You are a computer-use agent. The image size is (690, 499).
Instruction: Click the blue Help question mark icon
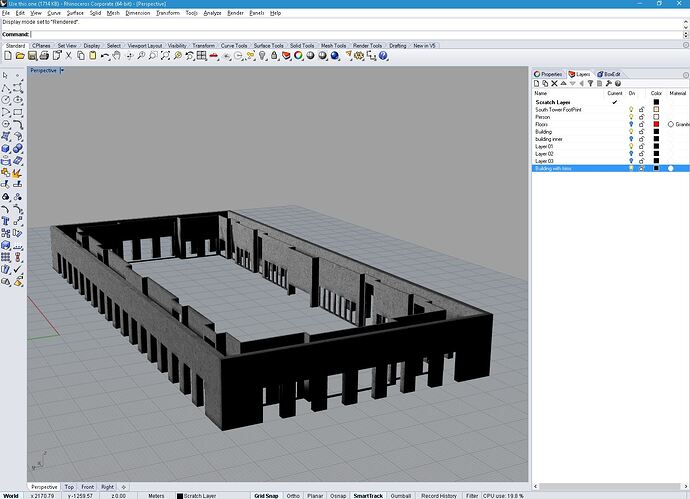tap(383, 56)
